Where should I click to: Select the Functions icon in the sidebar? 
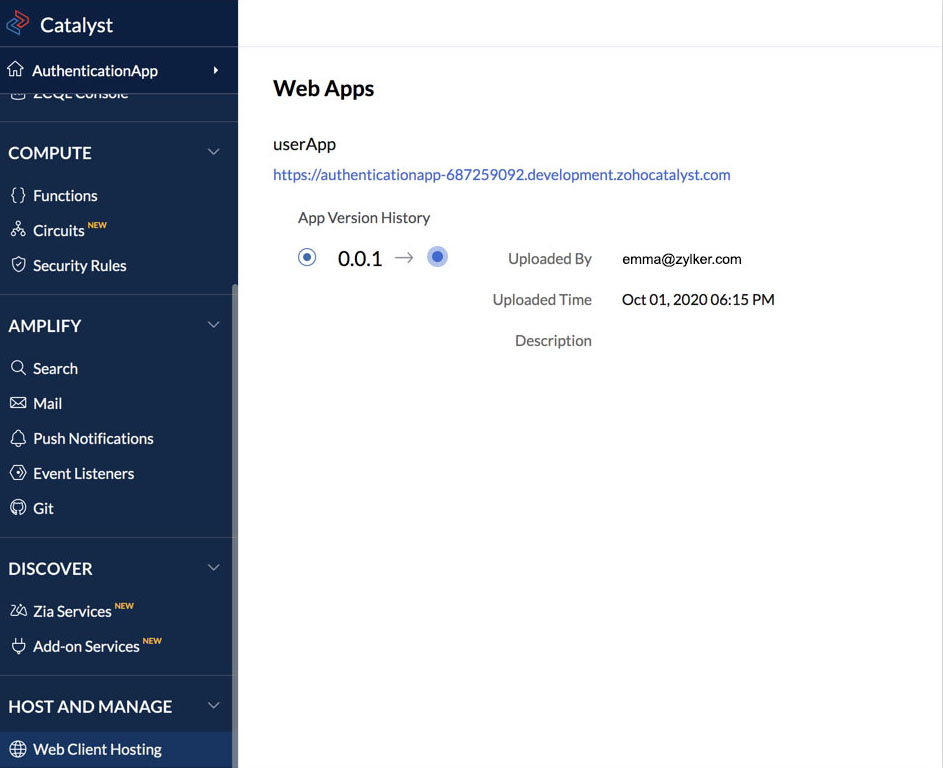17,195
